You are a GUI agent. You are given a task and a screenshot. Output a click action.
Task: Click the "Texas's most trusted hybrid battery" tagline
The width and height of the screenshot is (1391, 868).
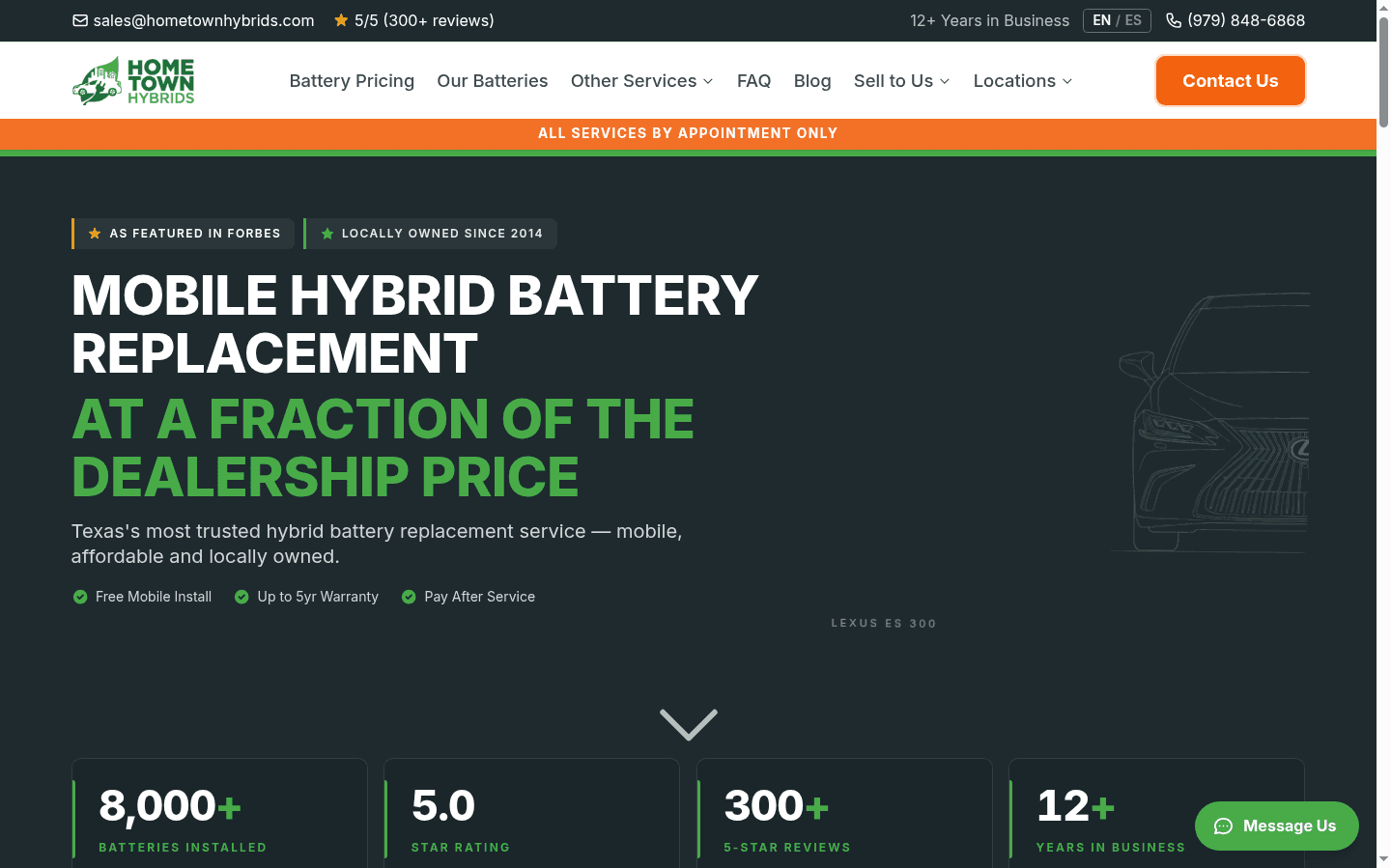click(377, 544)
